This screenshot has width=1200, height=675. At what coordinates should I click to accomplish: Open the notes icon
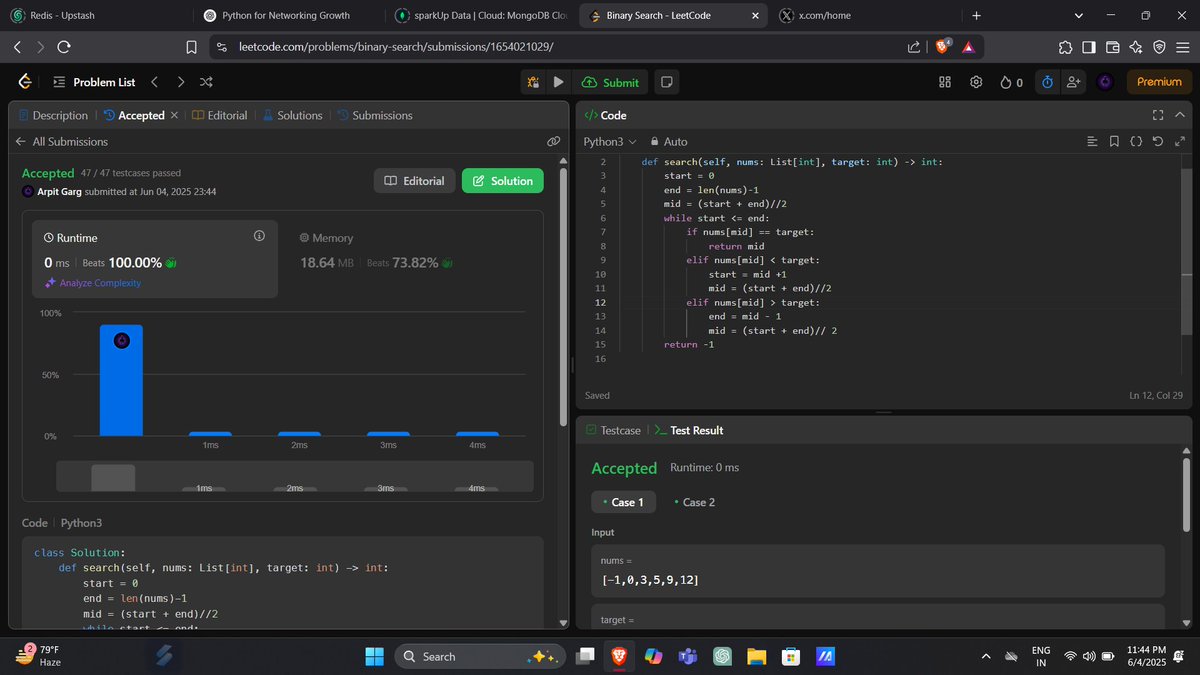[667, 82]
